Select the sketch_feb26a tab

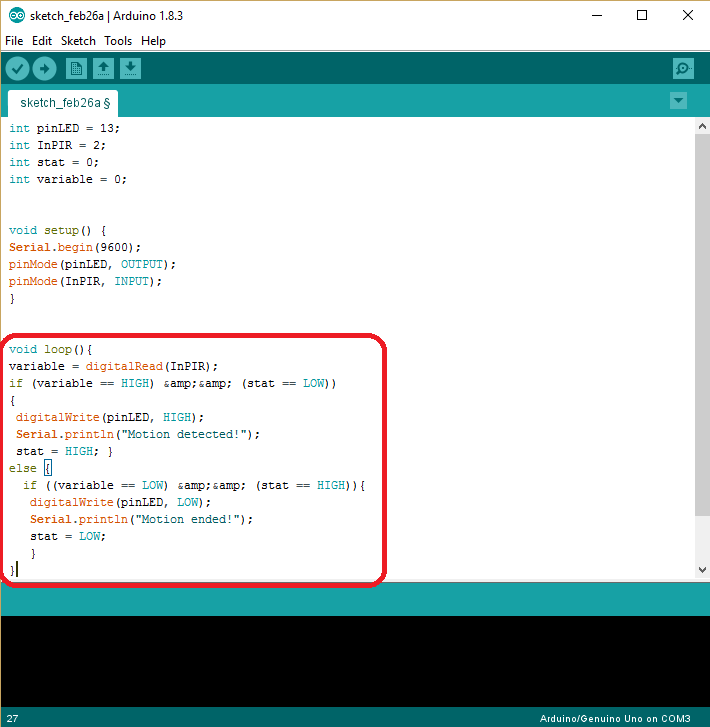(63, 103)
